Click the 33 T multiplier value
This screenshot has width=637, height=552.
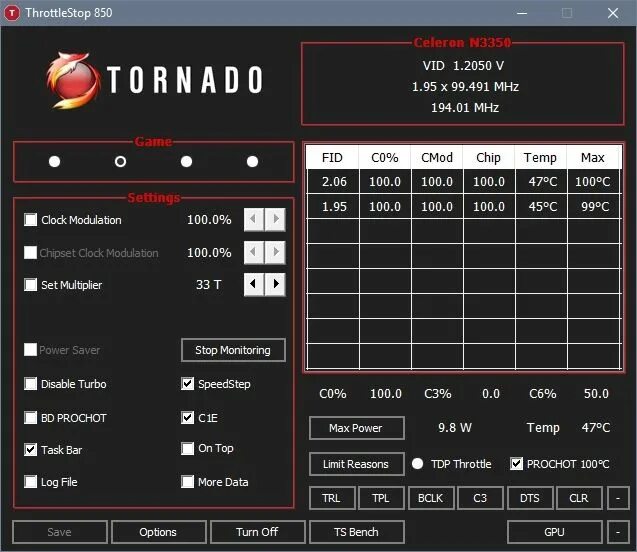[208, 284]
